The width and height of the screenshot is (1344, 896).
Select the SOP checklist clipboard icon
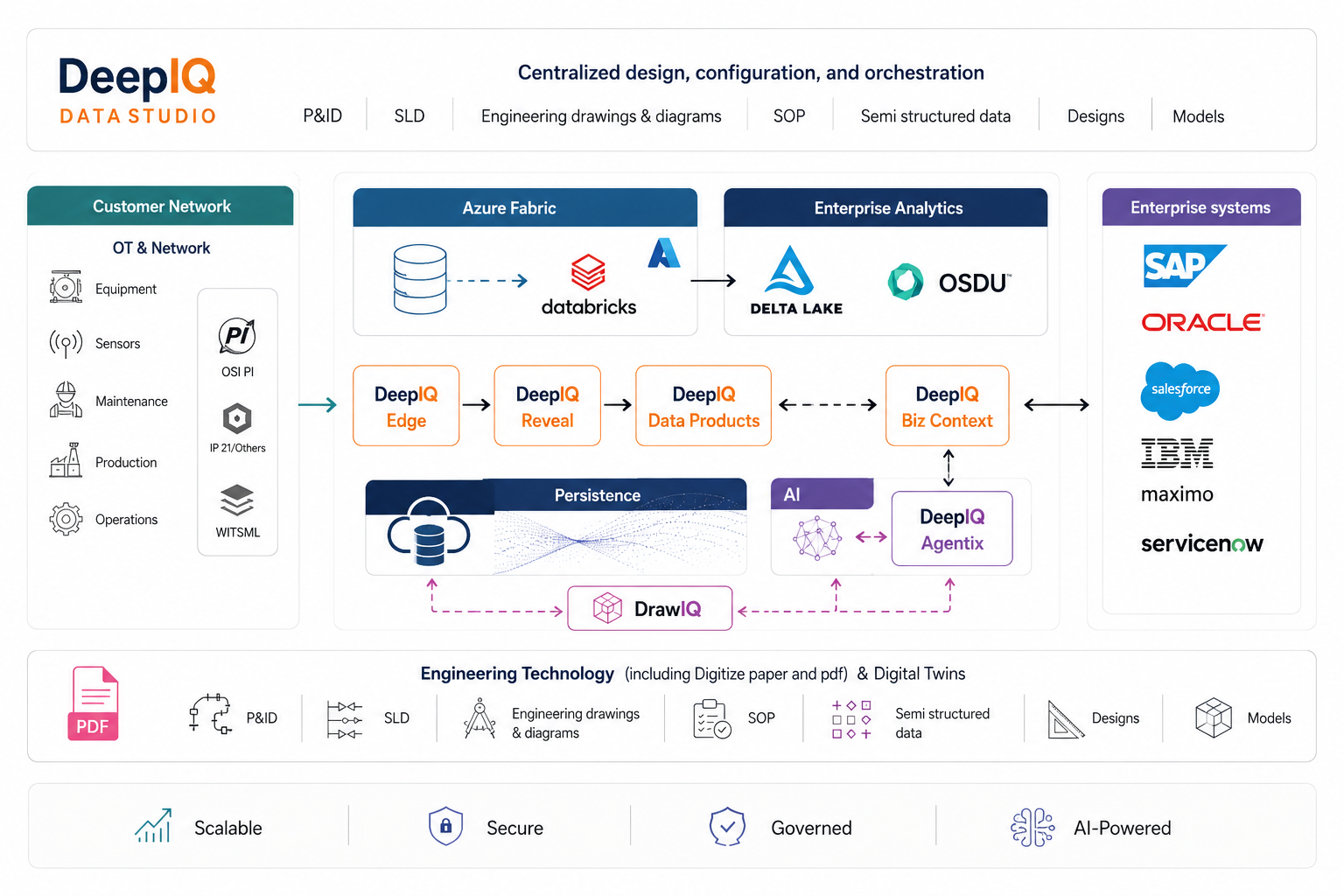tap(712, 718)
